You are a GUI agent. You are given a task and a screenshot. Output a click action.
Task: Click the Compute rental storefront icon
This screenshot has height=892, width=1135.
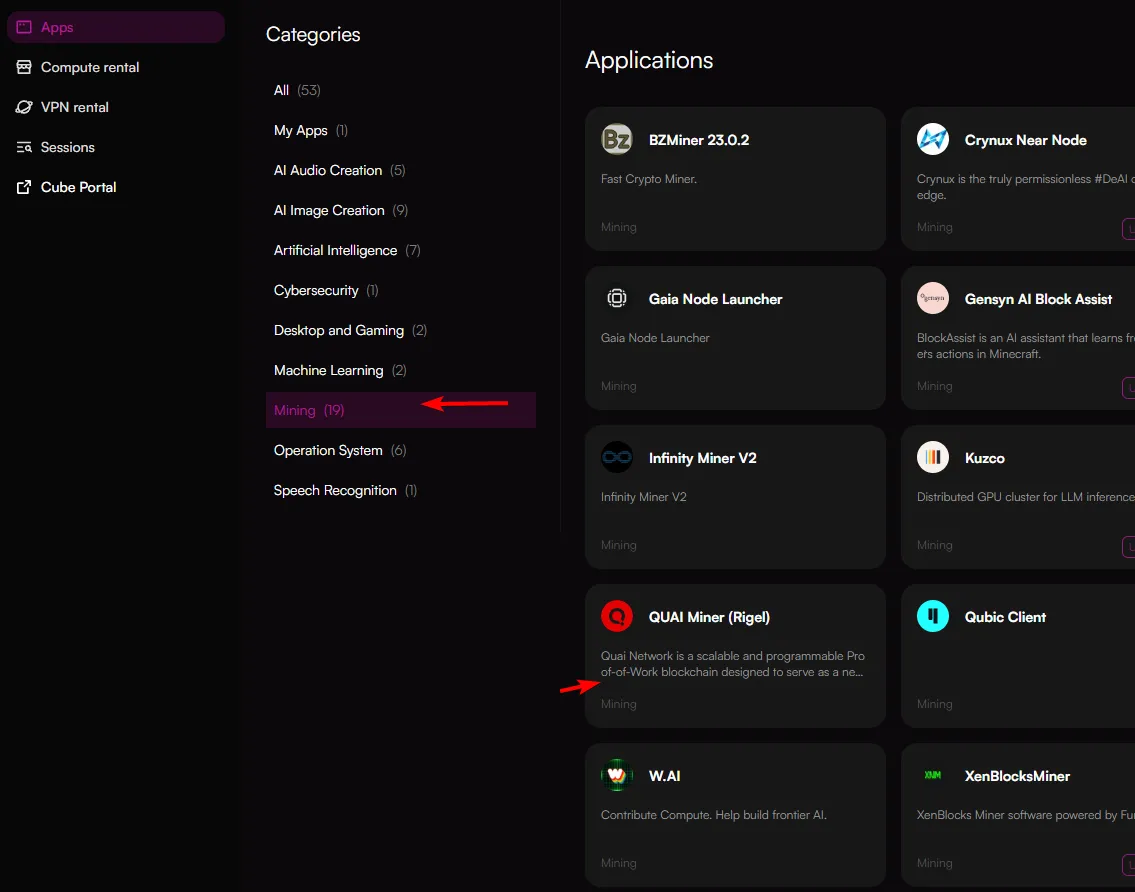point(24,67)
